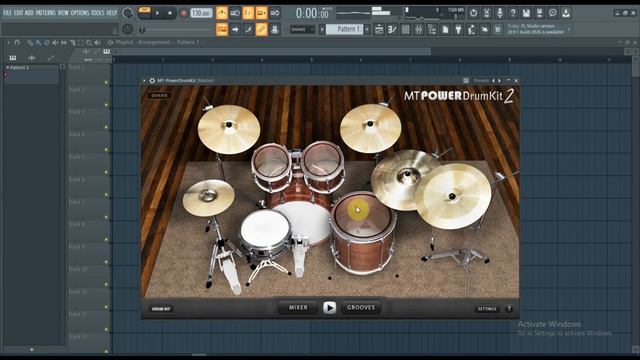
Task: Click the download arrow icon in top toolbar
Action: click(x=566, y=13)
